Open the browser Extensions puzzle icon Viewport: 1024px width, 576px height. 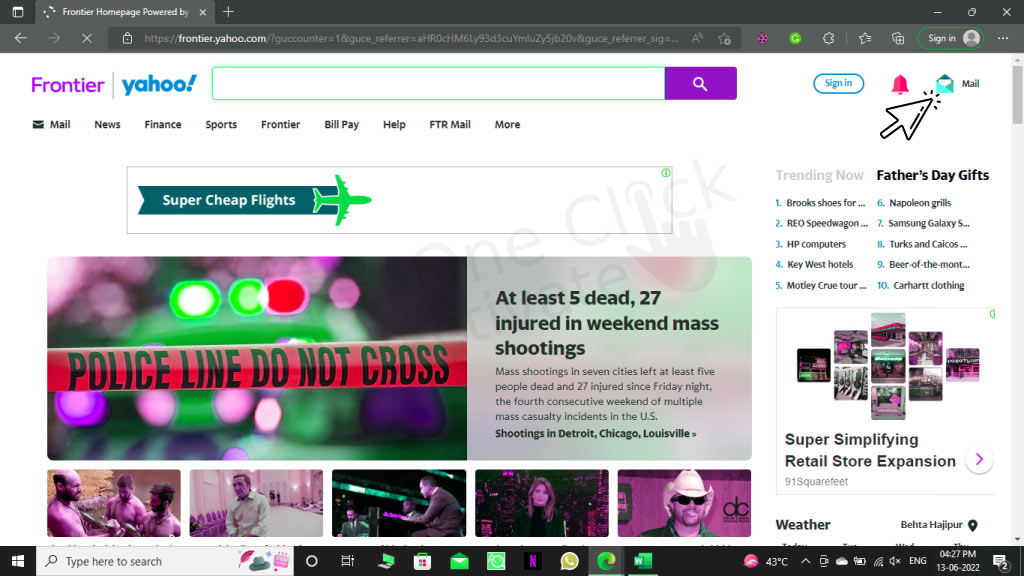(x=829, y=39)
